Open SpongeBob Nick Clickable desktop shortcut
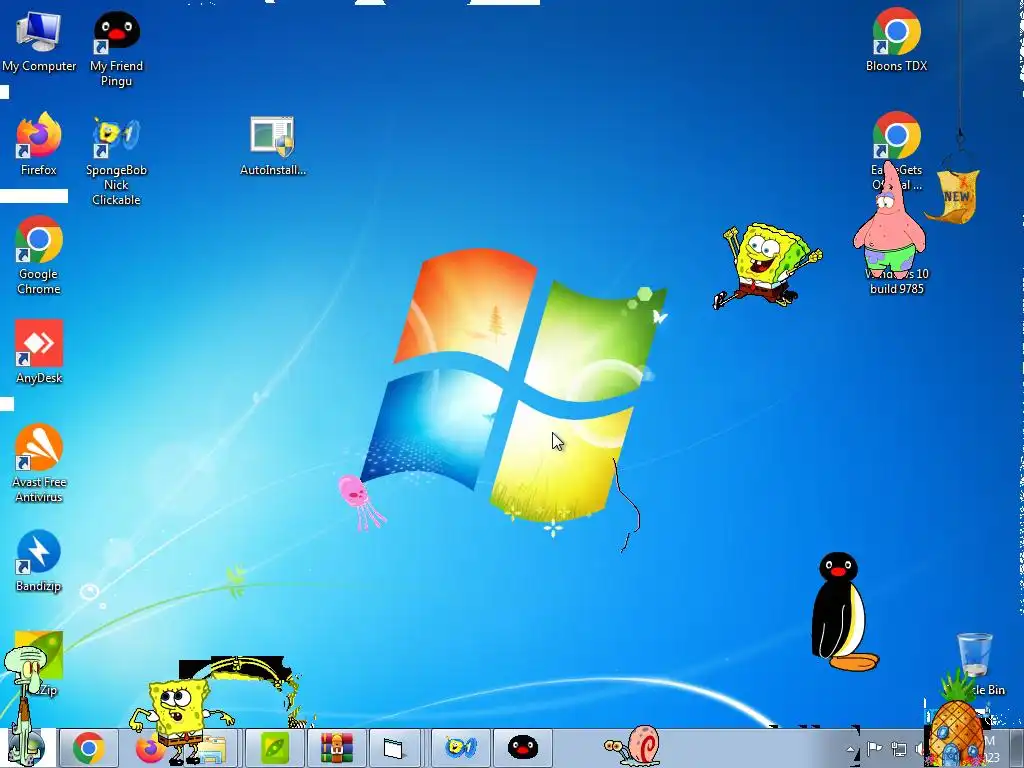This screenshot has height=768, width=1024. tap(116, 161)
